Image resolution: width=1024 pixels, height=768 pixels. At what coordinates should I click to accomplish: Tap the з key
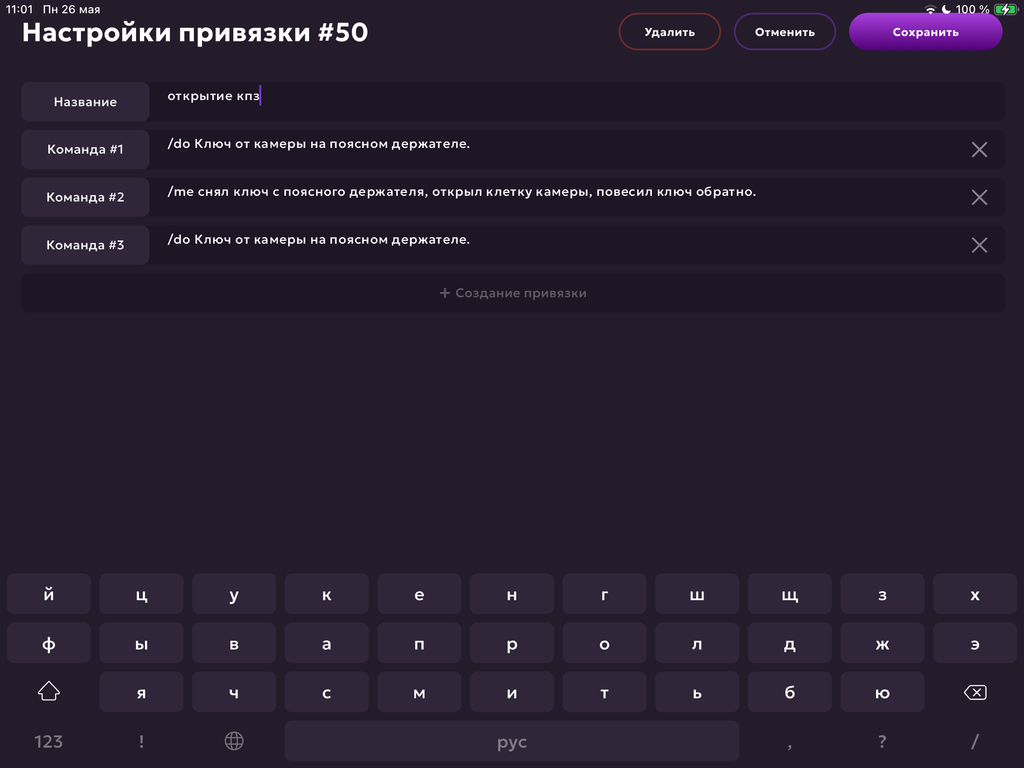882,594
